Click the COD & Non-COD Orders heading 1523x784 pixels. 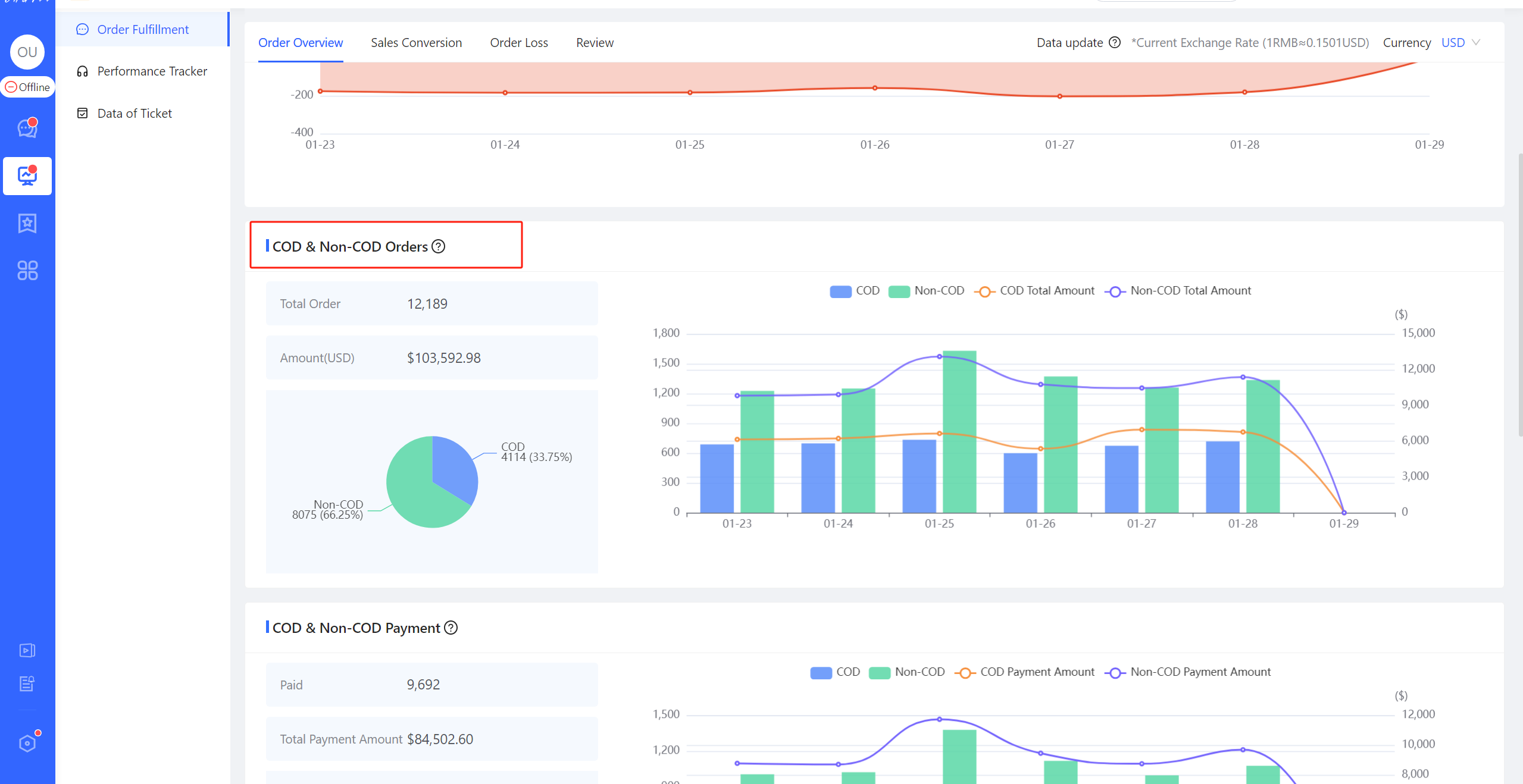(350, 246)
